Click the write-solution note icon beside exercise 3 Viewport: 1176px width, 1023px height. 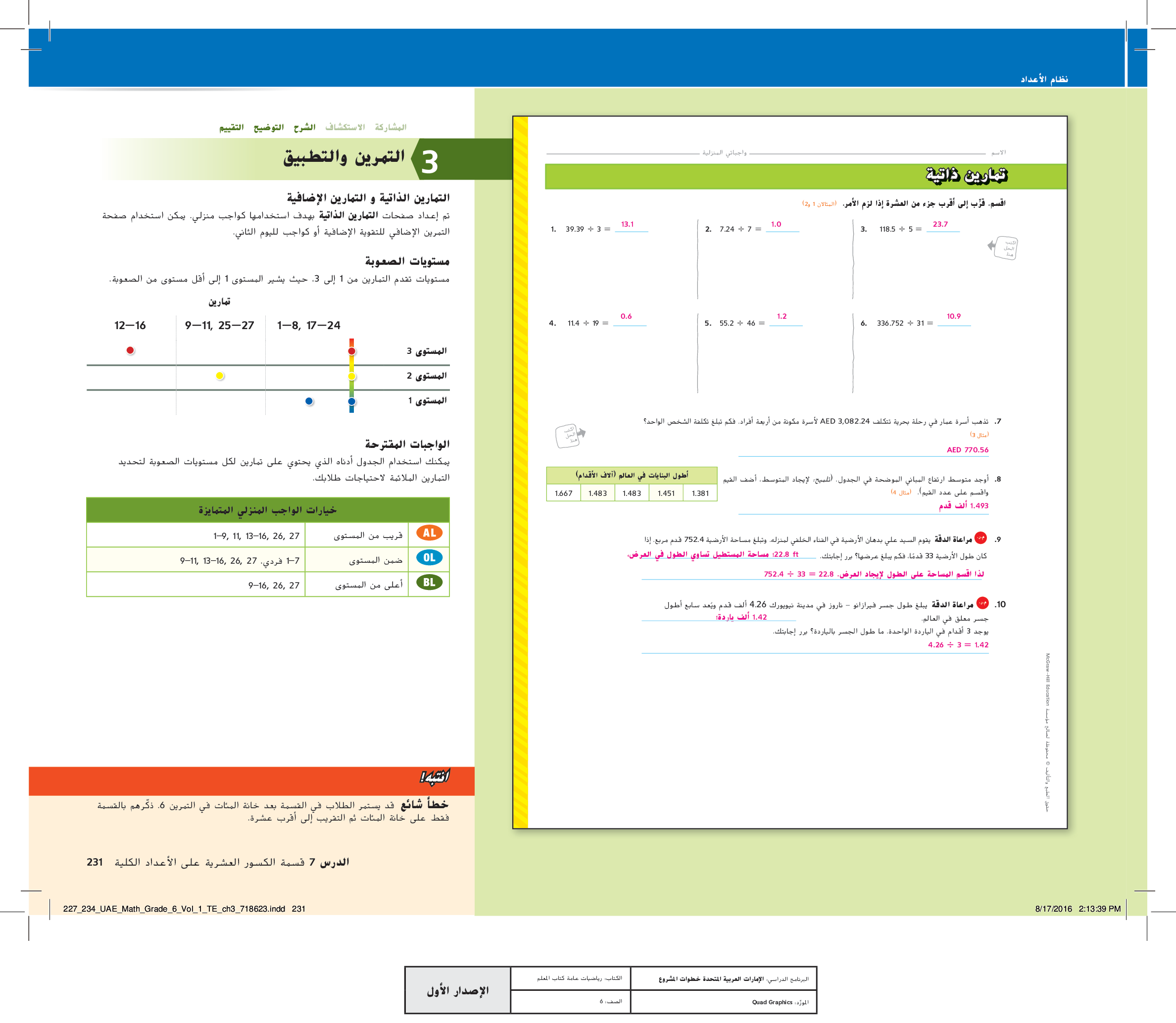(1005, 248)
